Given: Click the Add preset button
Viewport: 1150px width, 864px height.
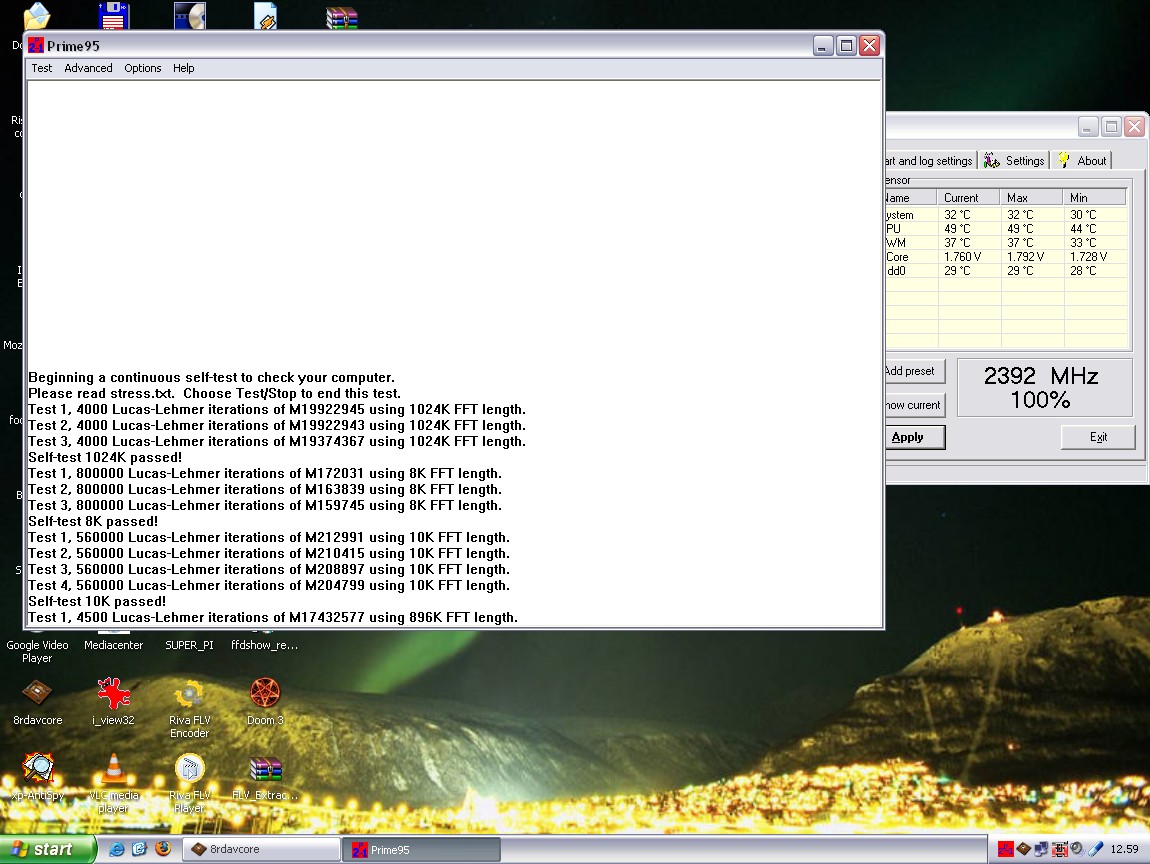Looking at the screenshot, I should (915, 371).
